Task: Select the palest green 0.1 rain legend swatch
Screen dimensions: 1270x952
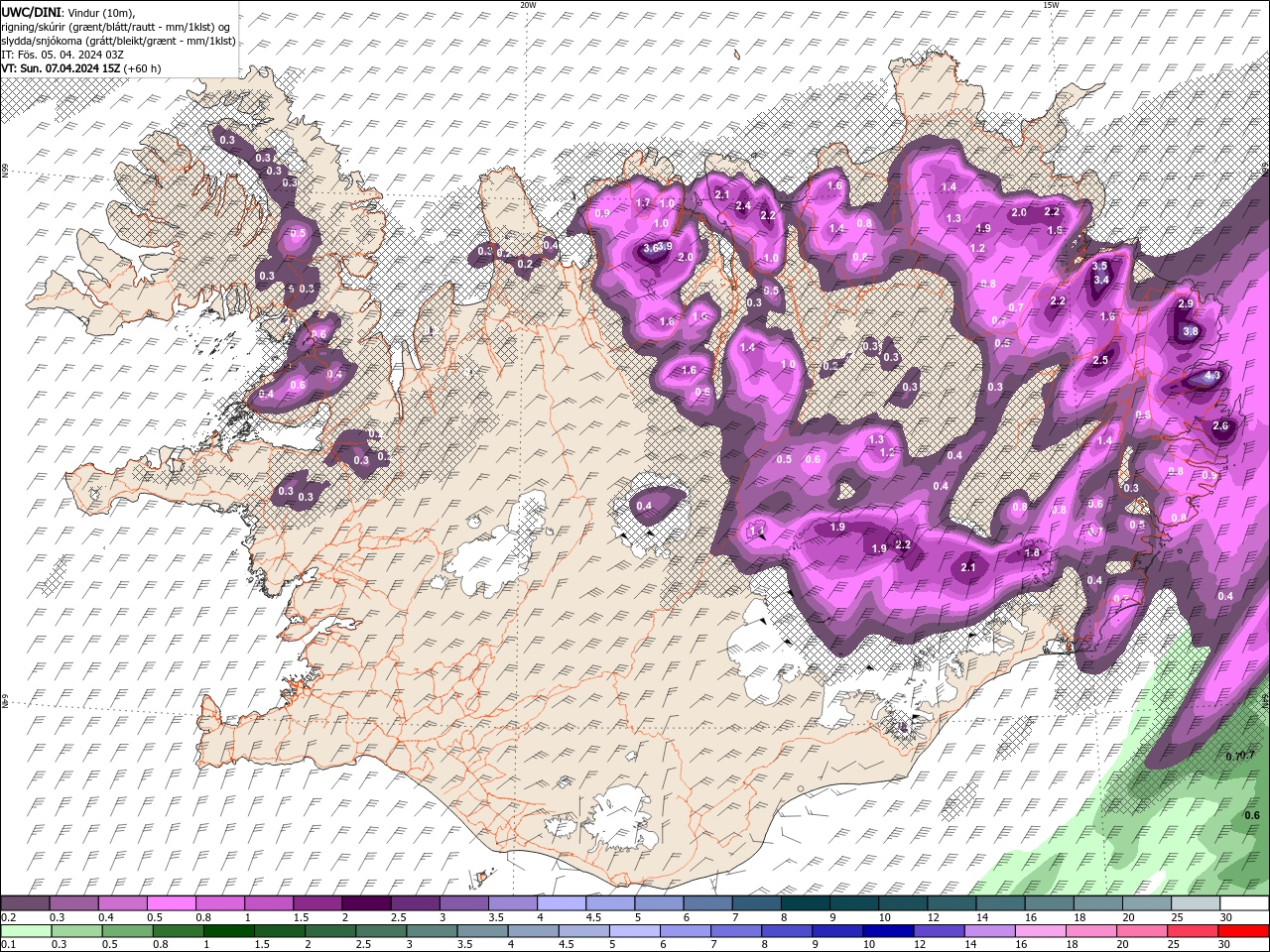Action: pos(26,931)
